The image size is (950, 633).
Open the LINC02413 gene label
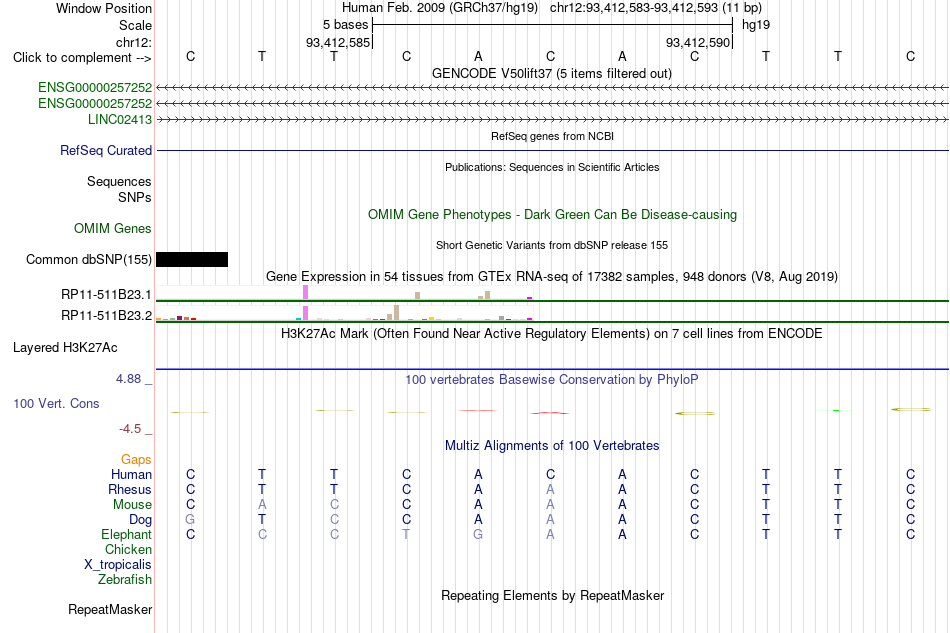120,119
